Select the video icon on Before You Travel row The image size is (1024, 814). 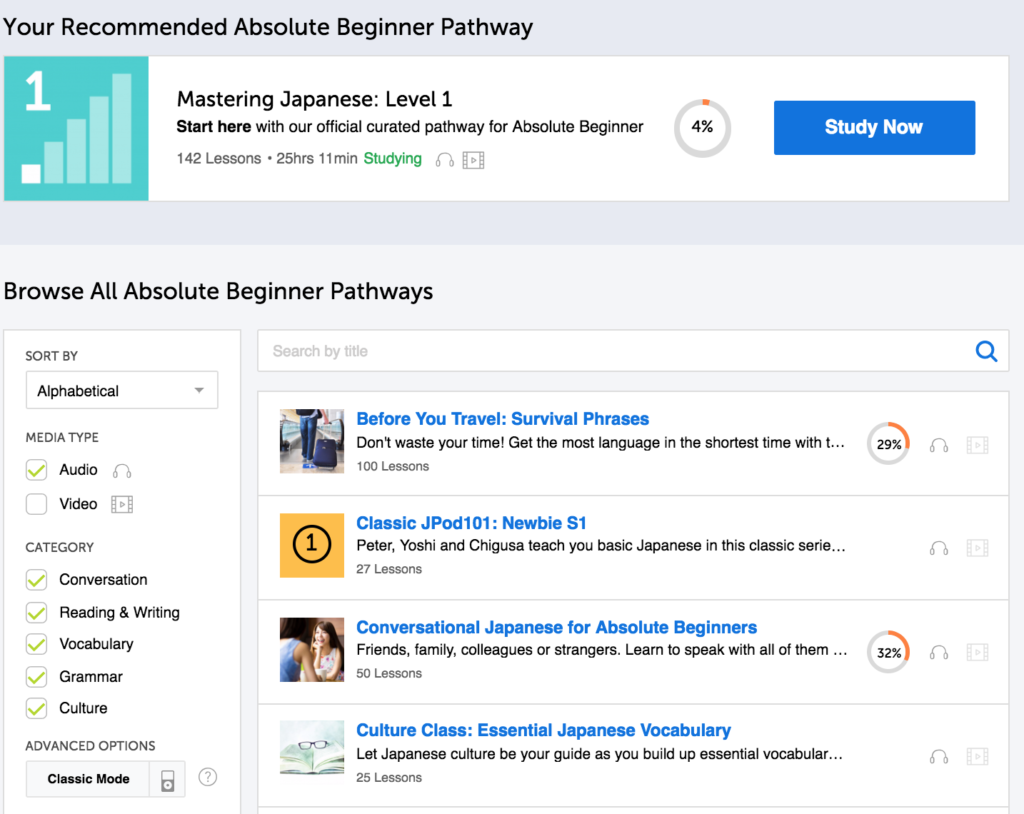point(977,444)
